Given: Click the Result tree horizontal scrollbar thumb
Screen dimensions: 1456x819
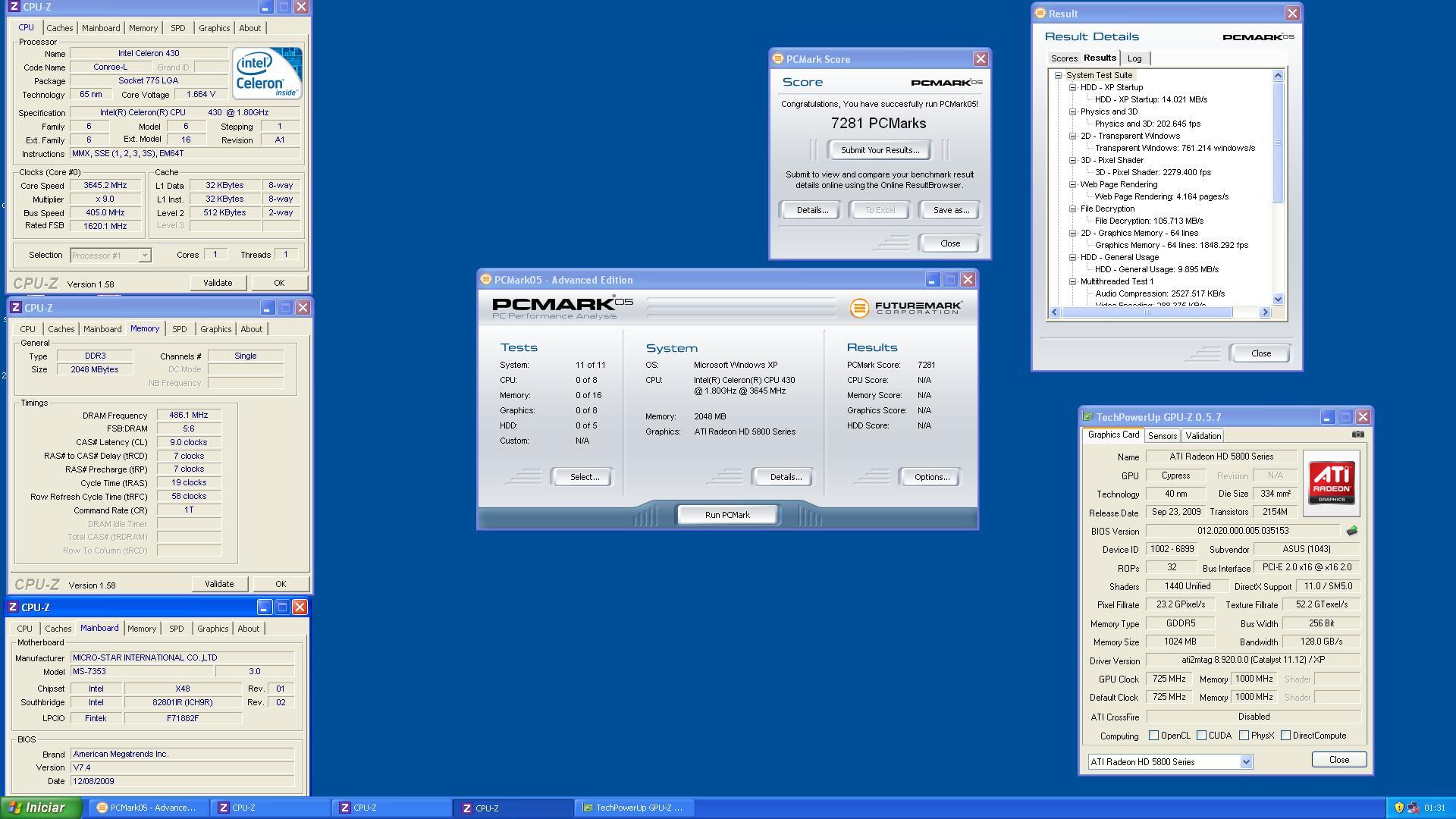Looking at the screenshot, I should coord(1147,312).
